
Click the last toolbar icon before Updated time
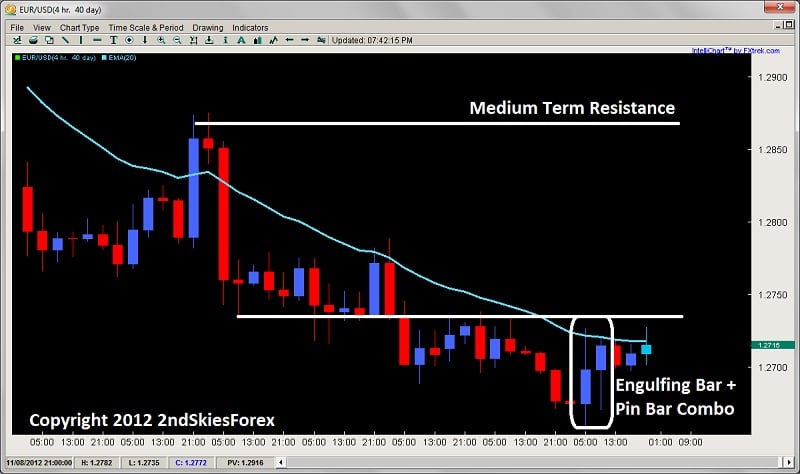point(321,40)
